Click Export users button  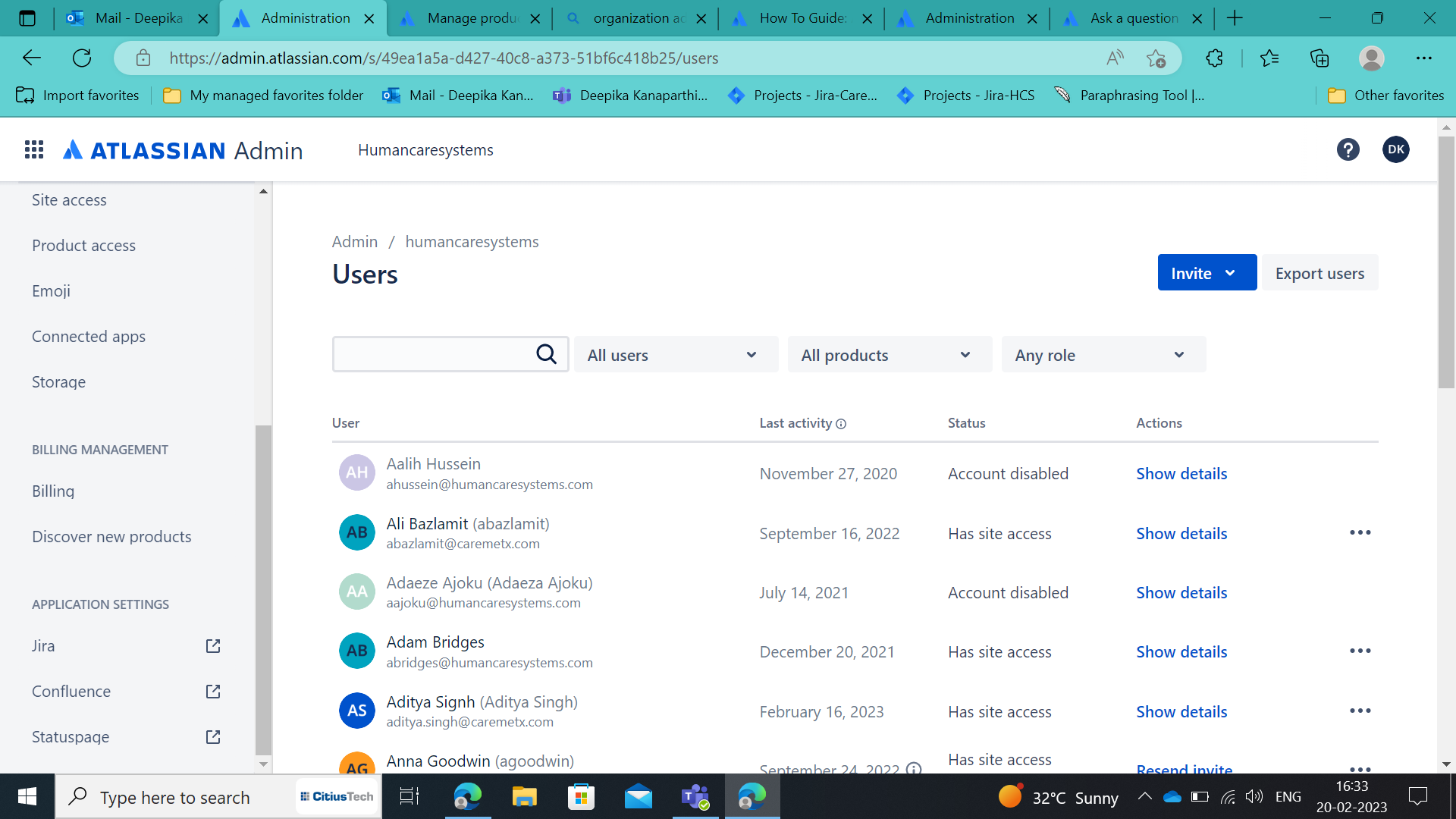pyautogui.click(x=1319, y=273)
